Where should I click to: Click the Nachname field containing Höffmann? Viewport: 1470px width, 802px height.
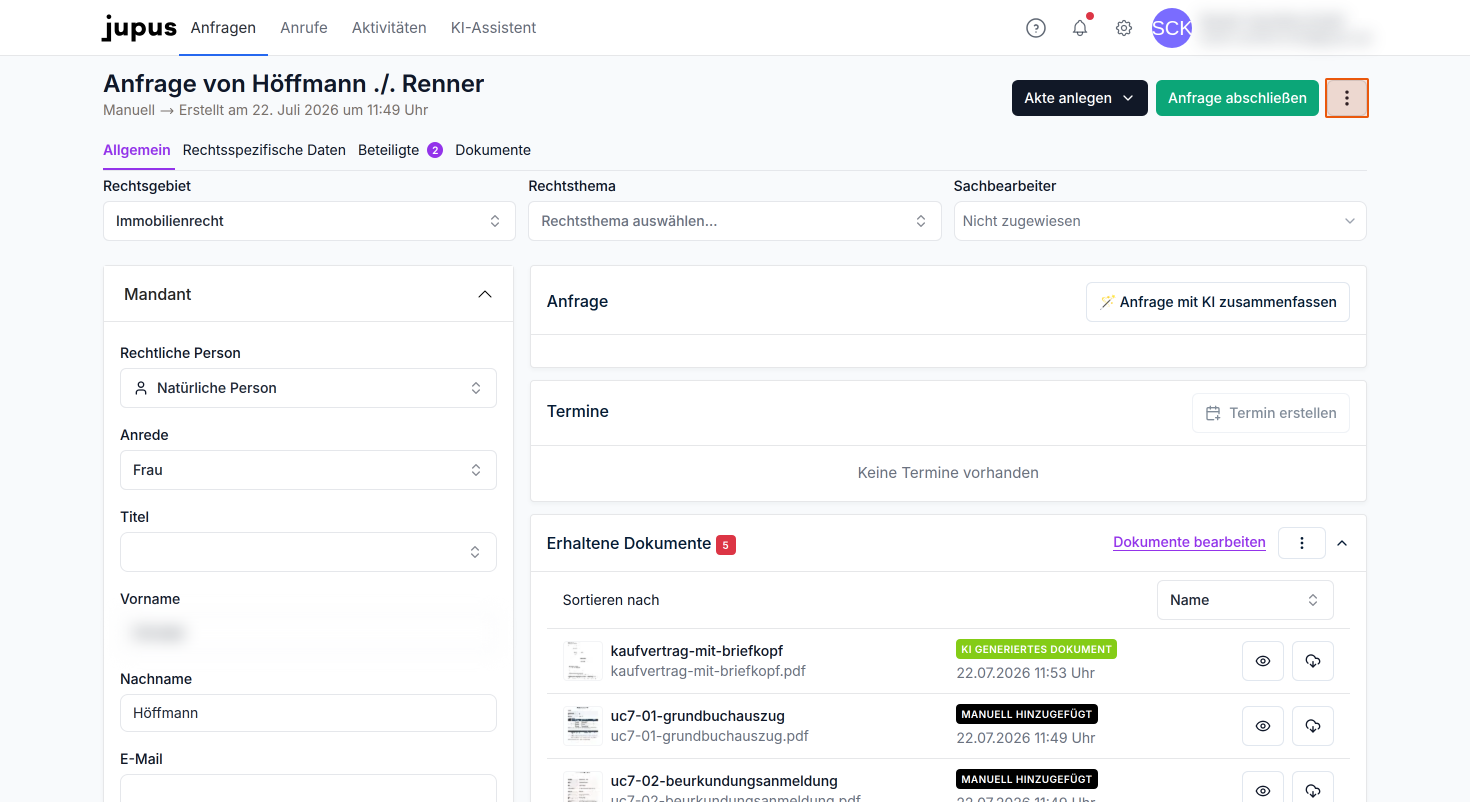point(308,713)
